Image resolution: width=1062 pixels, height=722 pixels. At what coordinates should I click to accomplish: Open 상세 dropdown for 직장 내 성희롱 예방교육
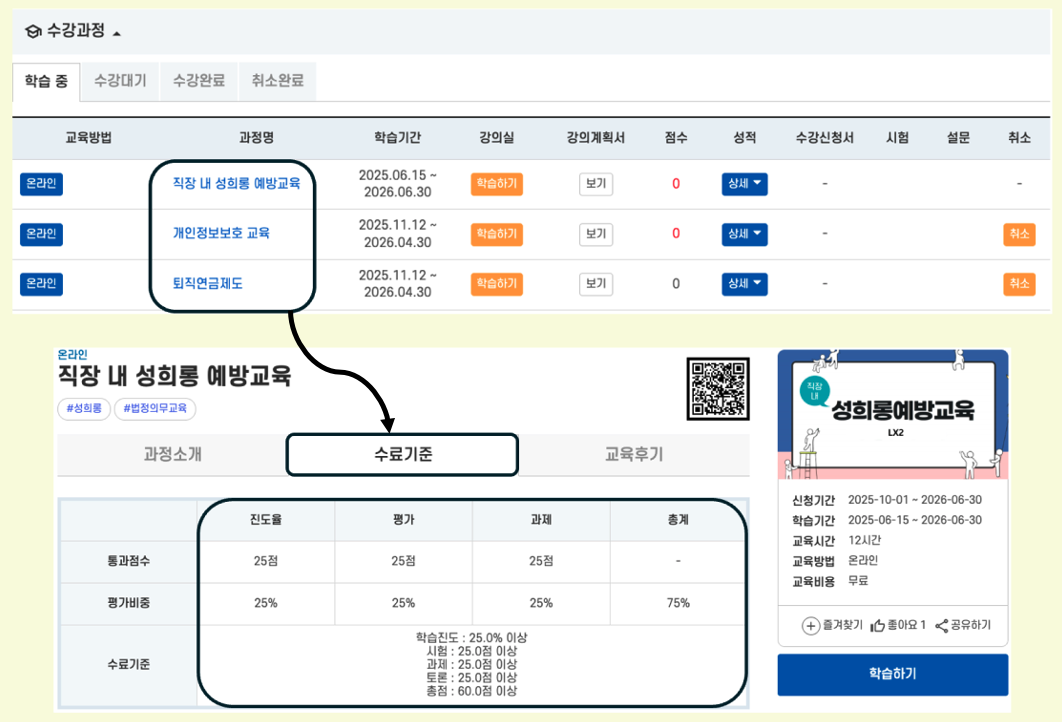[744, 184]
